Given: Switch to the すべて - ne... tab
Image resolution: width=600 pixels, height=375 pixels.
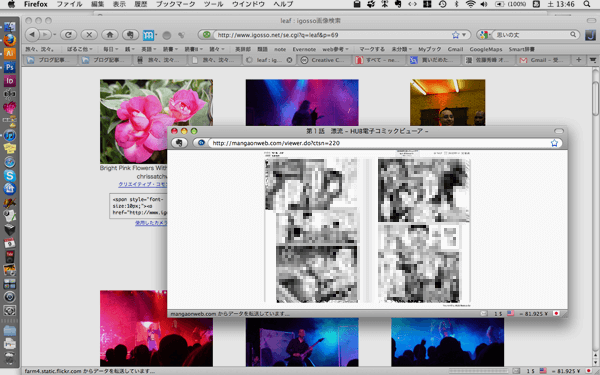Looking at the screenshot, I should [378, 60].
